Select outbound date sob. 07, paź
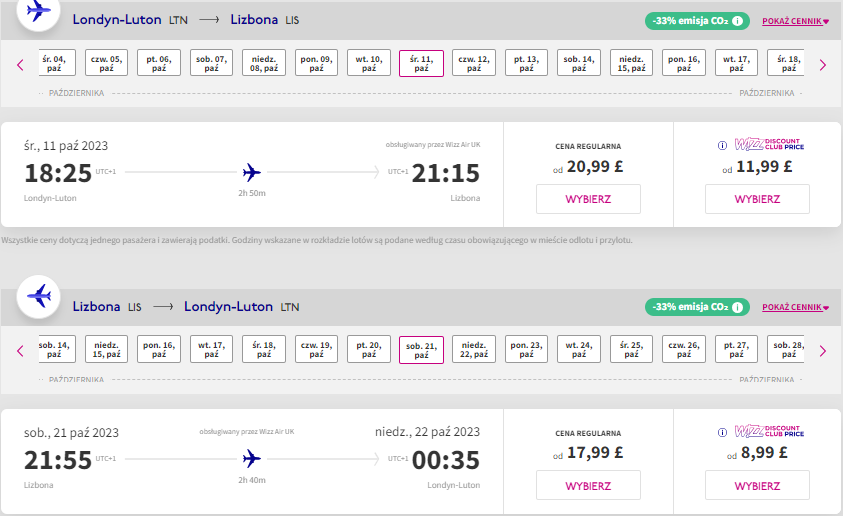843x516 pixels. coord(211,63)
